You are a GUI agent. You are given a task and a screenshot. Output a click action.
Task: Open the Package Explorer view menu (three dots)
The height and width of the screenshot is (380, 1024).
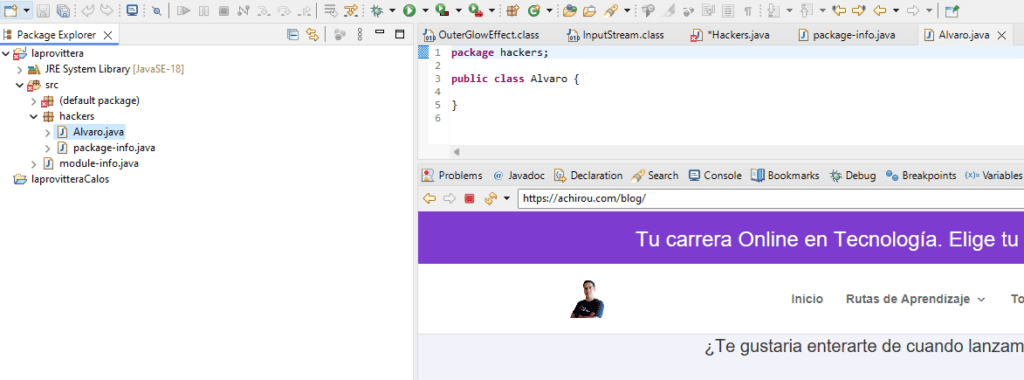pyautogui.click(x=360, y=35)
